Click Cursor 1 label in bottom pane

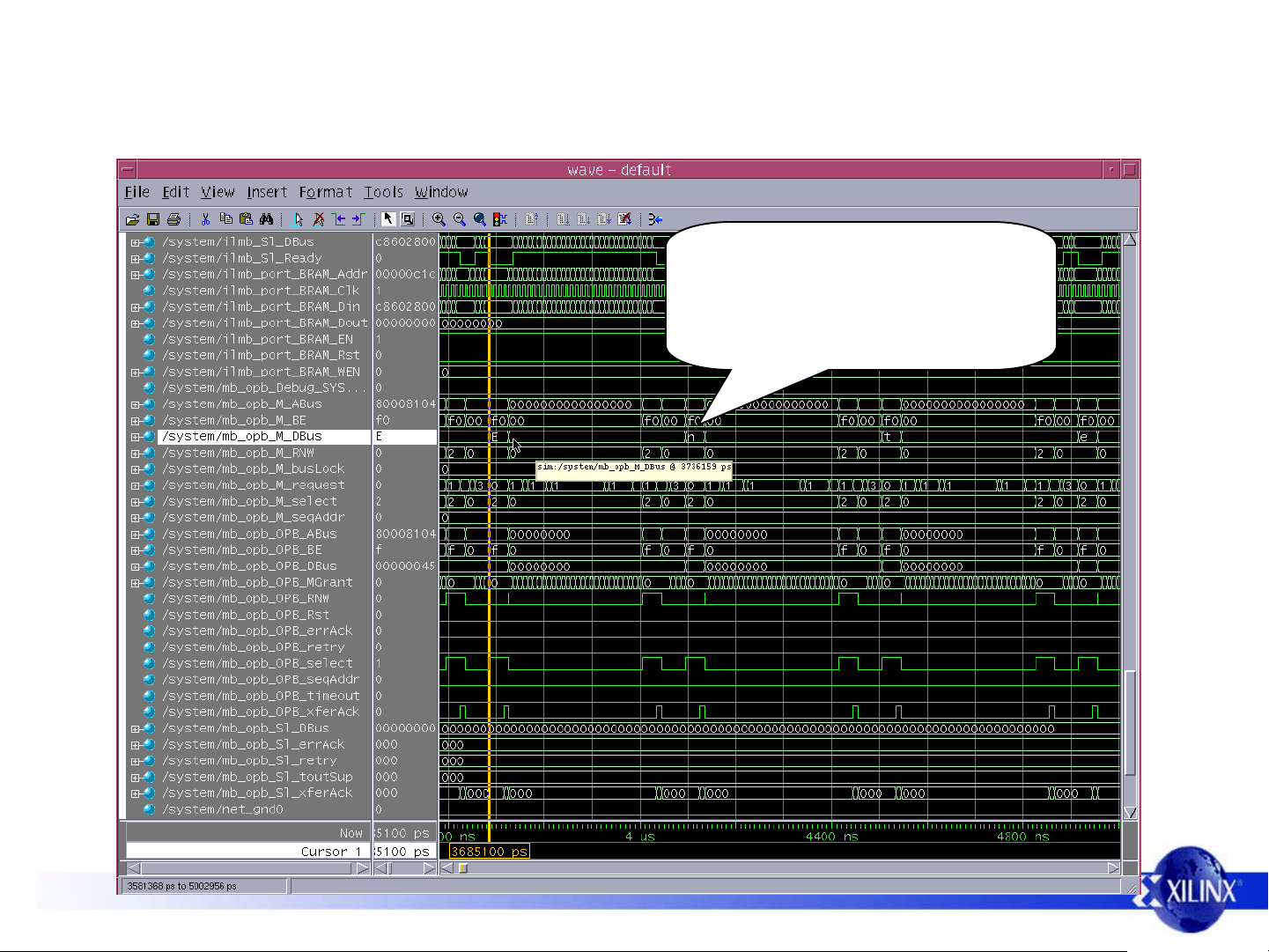pos(331,852)
